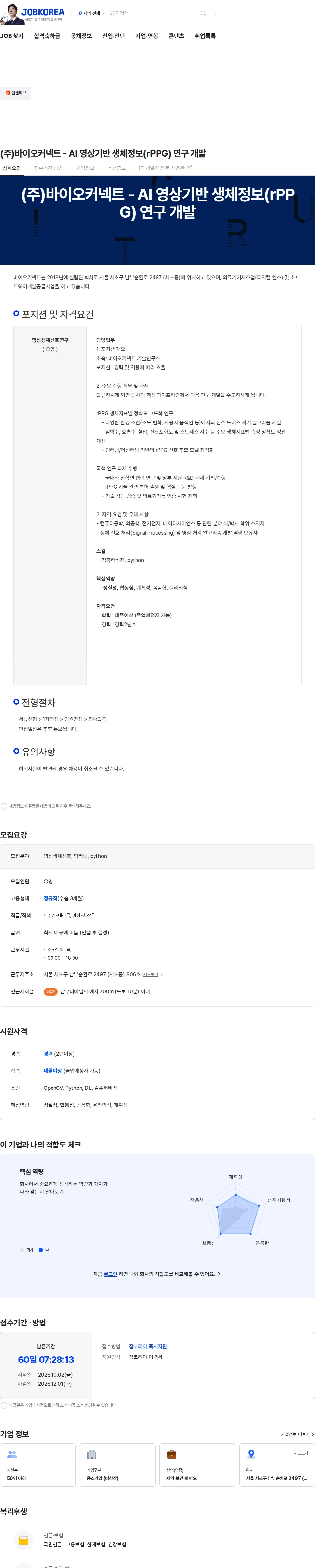Expand arrow after 적합도를 비교해볼 수 있어요
Screen dimensions: 315x1568
tap(219, 1274)
